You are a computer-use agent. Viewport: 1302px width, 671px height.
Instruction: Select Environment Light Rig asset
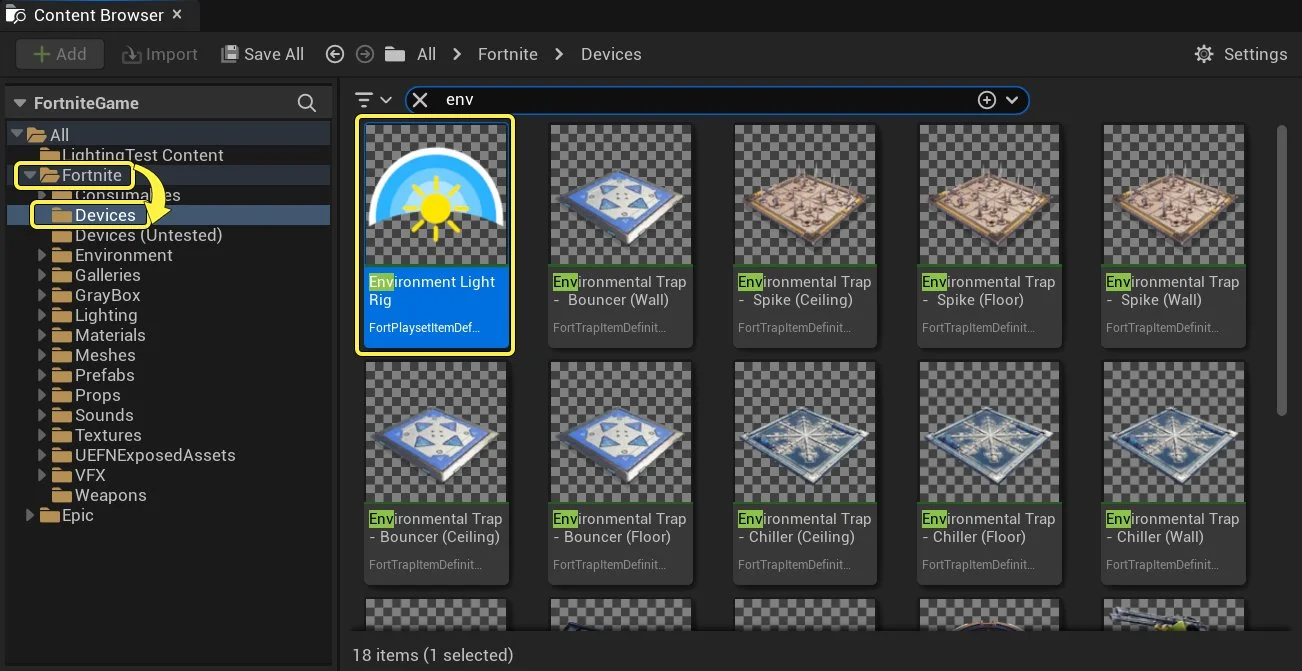tap(436, 235)
